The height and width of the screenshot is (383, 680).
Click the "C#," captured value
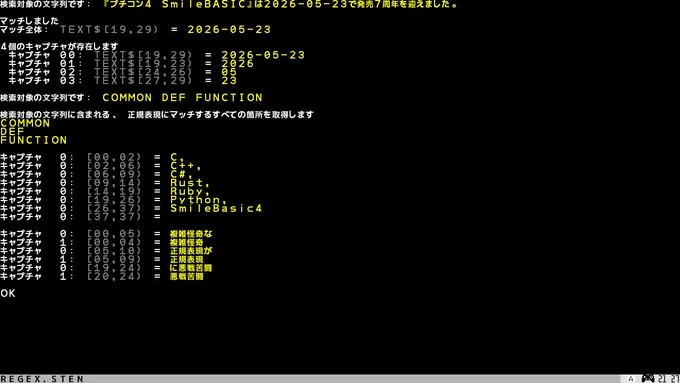(181, 174)
